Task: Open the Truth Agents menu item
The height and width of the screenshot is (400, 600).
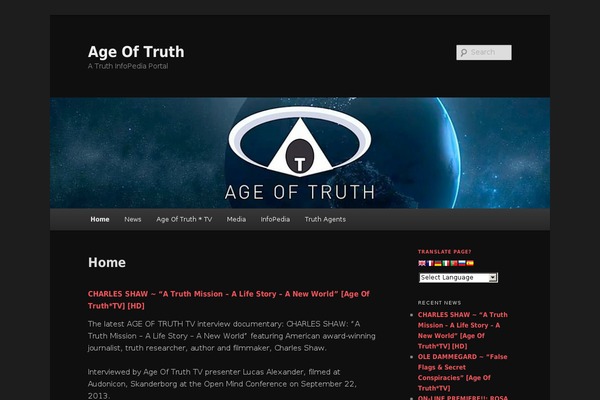Action: 325,219
